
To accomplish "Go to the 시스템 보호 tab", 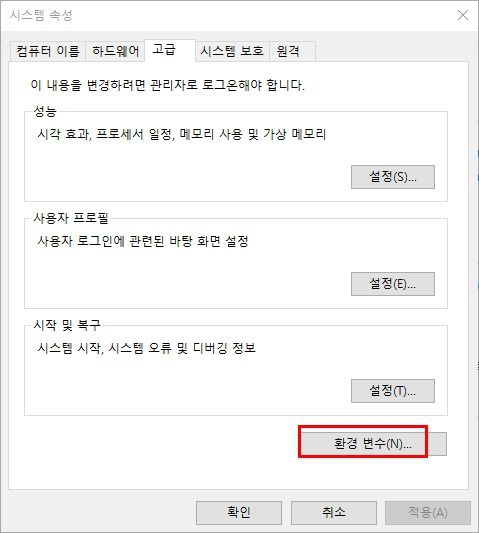I will 232,51.
